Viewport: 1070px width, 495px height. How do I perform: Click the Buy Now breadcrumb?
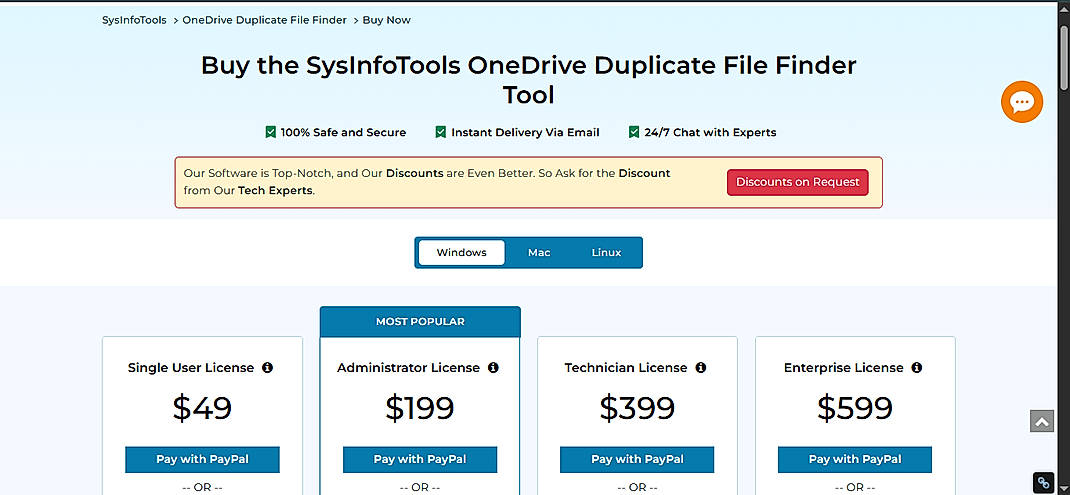[x=387, y=20]
